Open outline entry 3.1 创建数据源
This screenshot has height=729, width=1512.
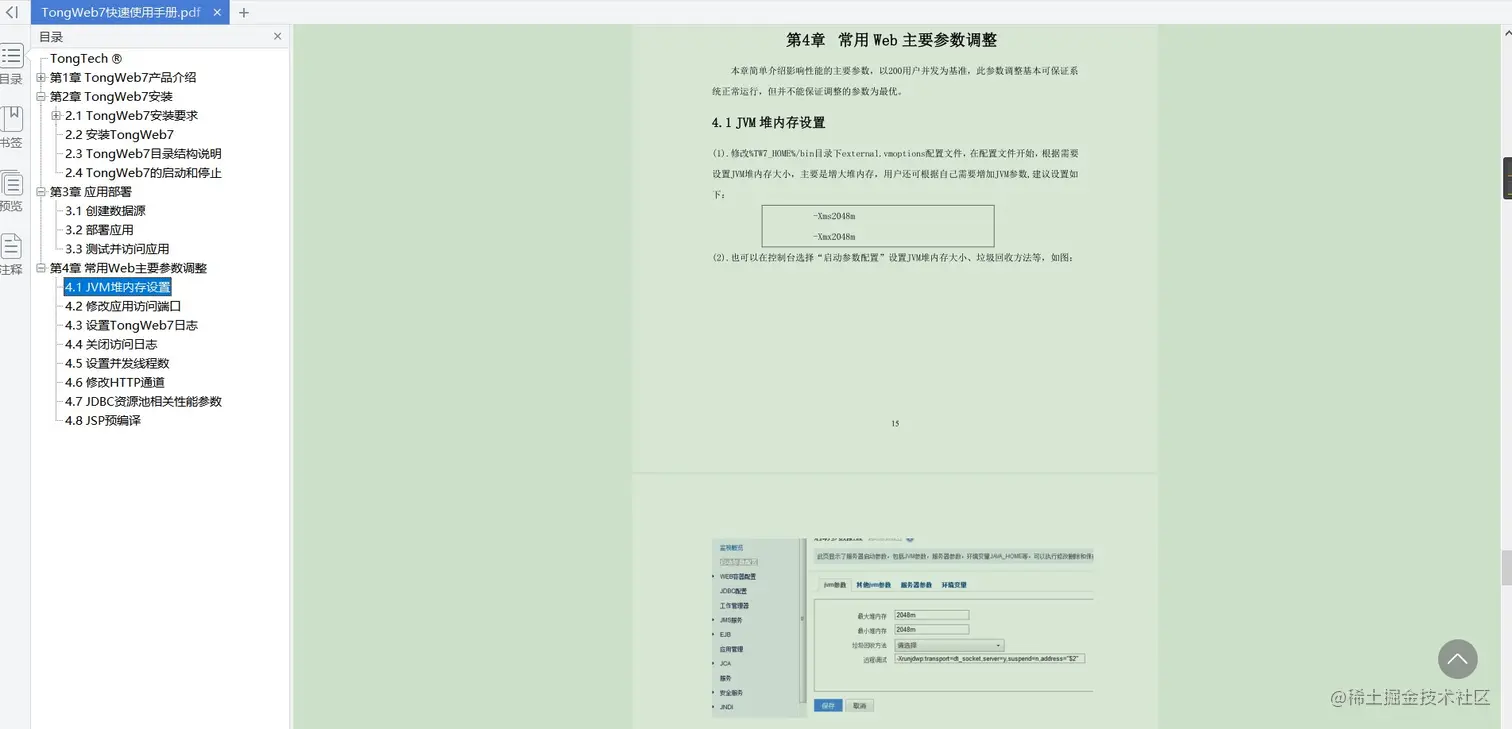105,210
